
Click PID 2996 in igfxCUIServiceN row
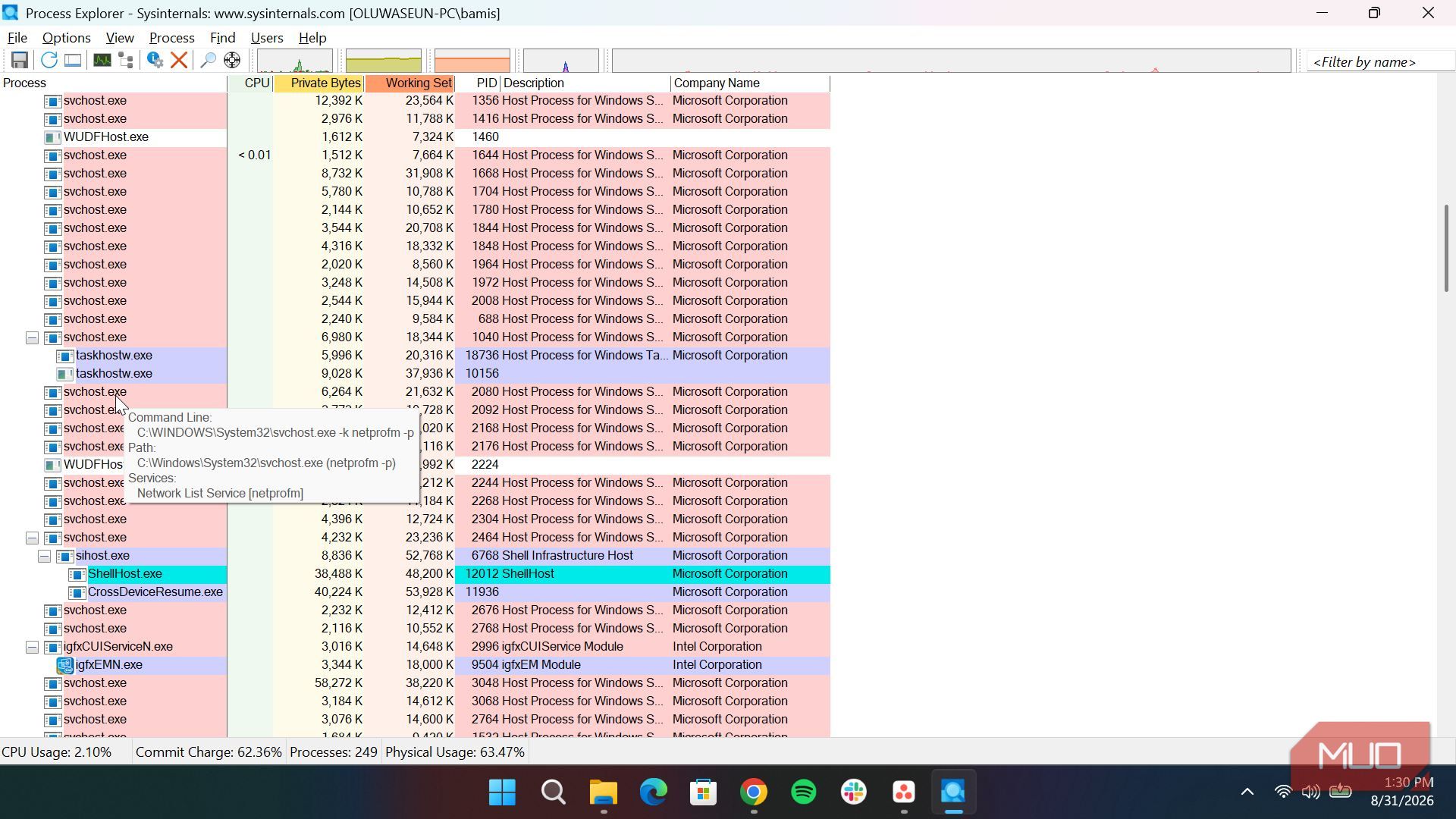485,647
